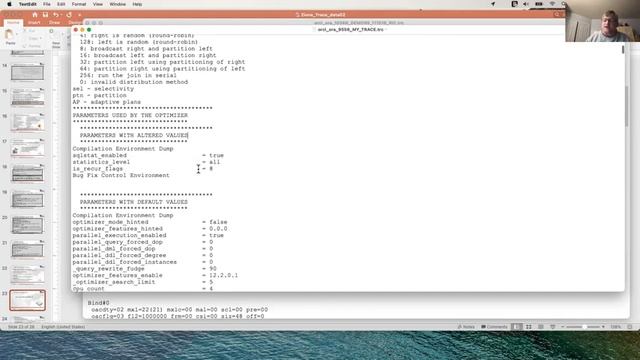Select slide 19 thumbnail
The width and height of the screenshot is (640, 360).
27,199
